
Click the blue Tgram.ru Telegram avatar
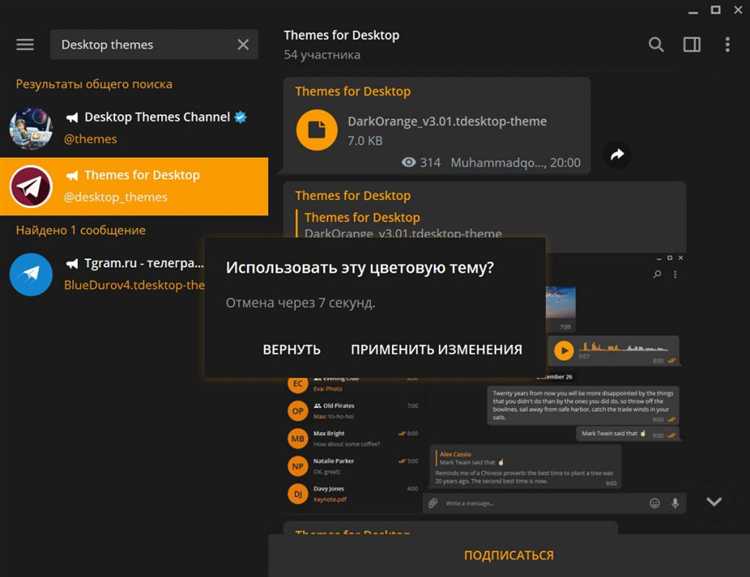pos(31,274)
